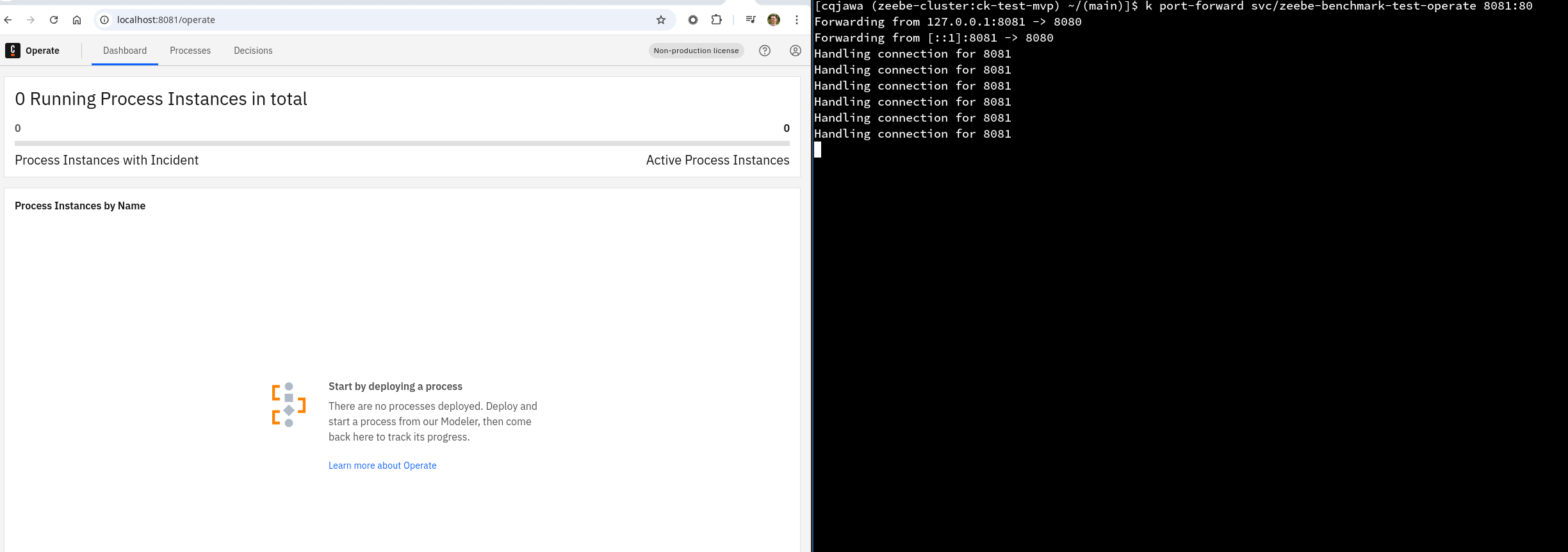Focus the address bar showing localhost:8081/operate
This screenshot has height=552, width=1568.
click(384, 20)
